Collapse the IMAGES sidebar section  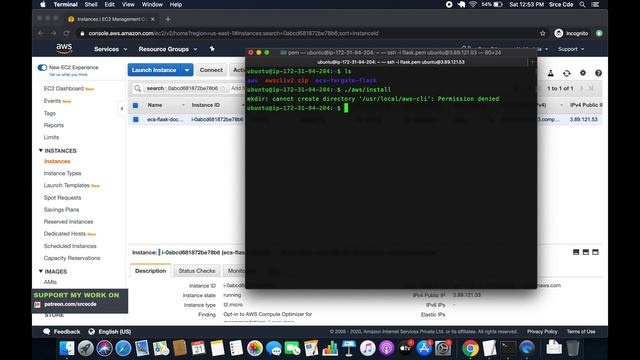coord(41,271)
